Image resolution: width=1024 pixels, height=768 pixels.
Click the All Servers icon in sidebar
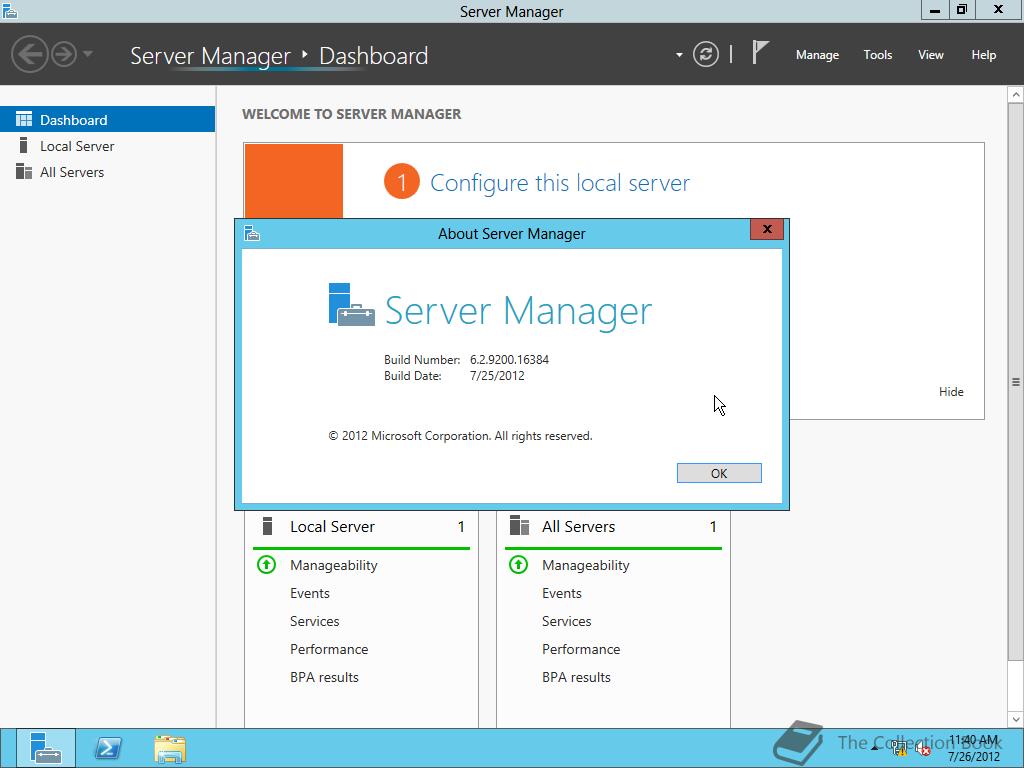point(24,171)
